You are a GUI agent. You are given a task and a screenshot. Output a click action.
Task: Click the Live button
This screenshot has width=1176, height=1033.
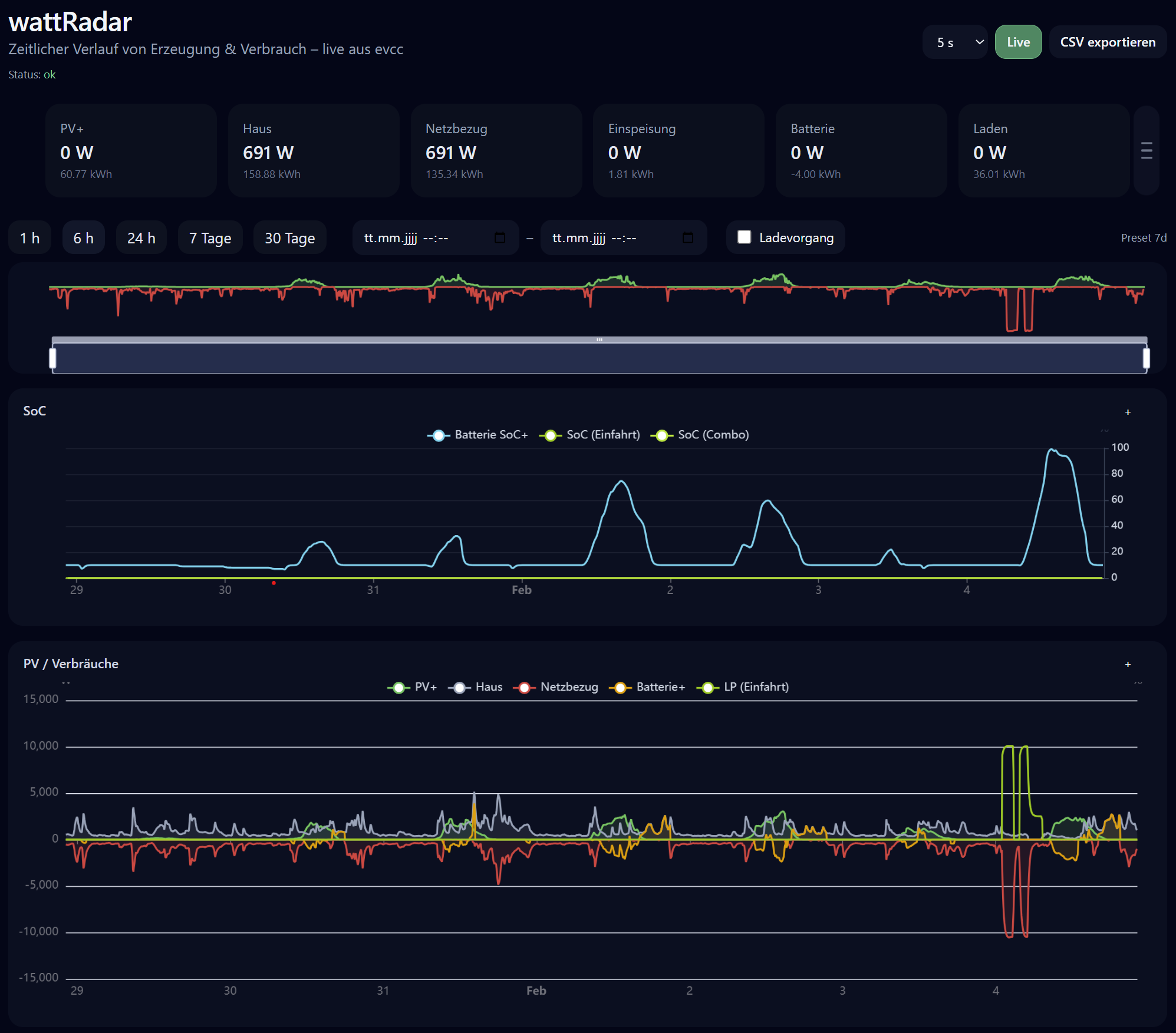pos(1018,42)
